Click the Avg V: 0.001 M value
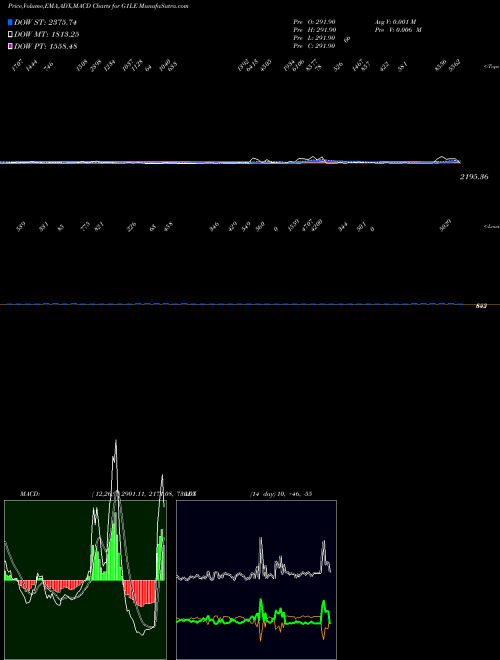The width and height of the screenshot is (500, 660). 396,22
